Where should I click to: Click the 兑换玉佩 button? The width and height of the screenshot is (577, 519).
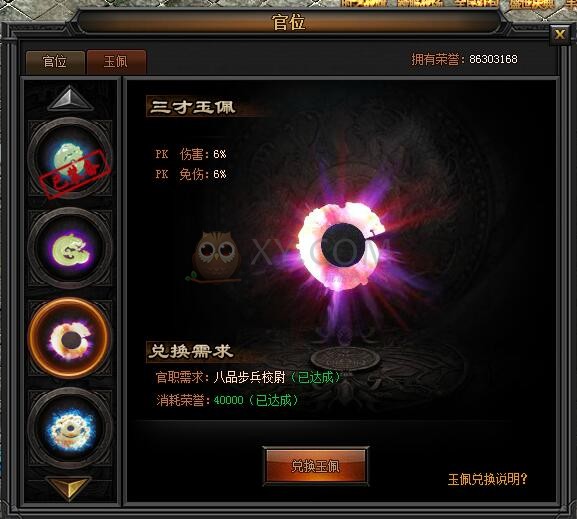[x=316, y=466]
